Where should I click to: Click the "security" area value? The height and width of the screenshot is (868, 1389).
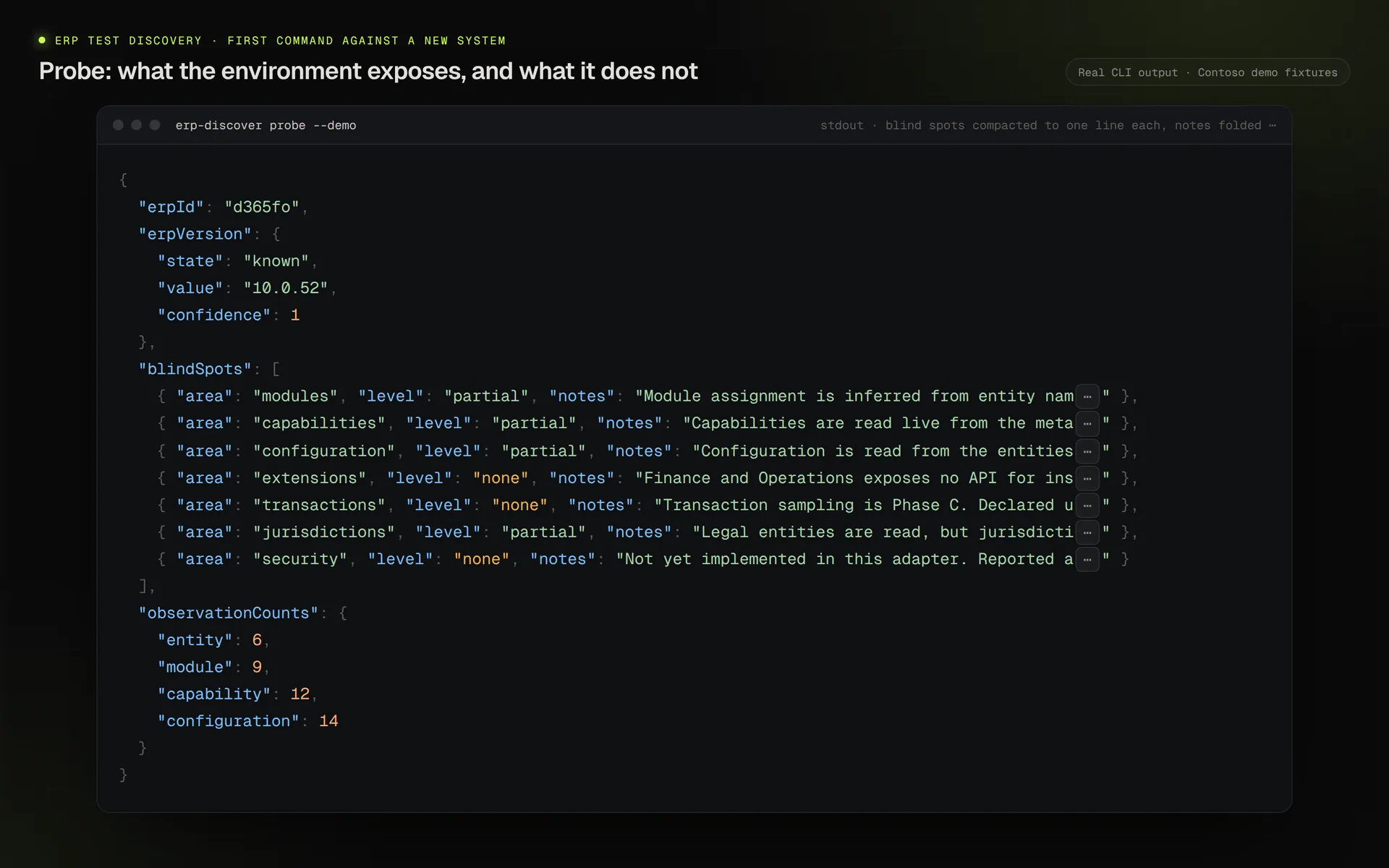(300, 559)
